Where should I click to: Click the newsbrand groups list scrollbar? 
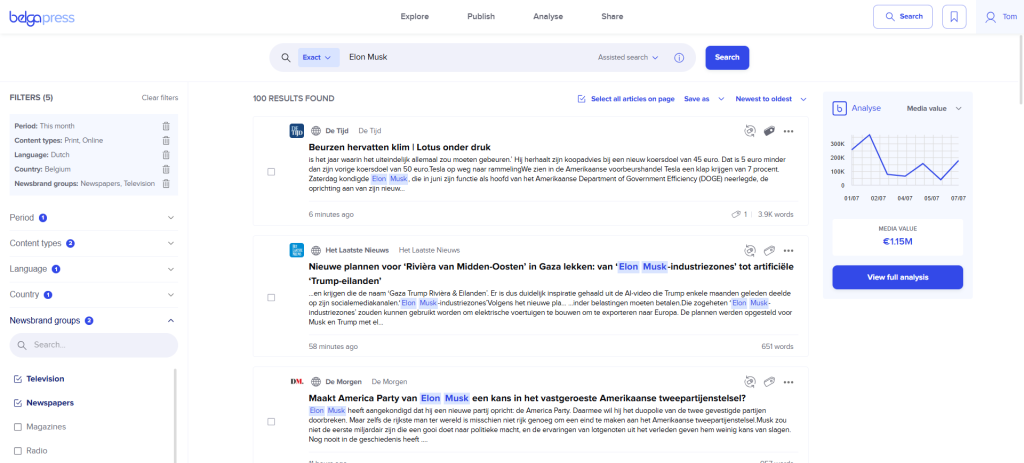pyautogui.click(x=174, y=415)
